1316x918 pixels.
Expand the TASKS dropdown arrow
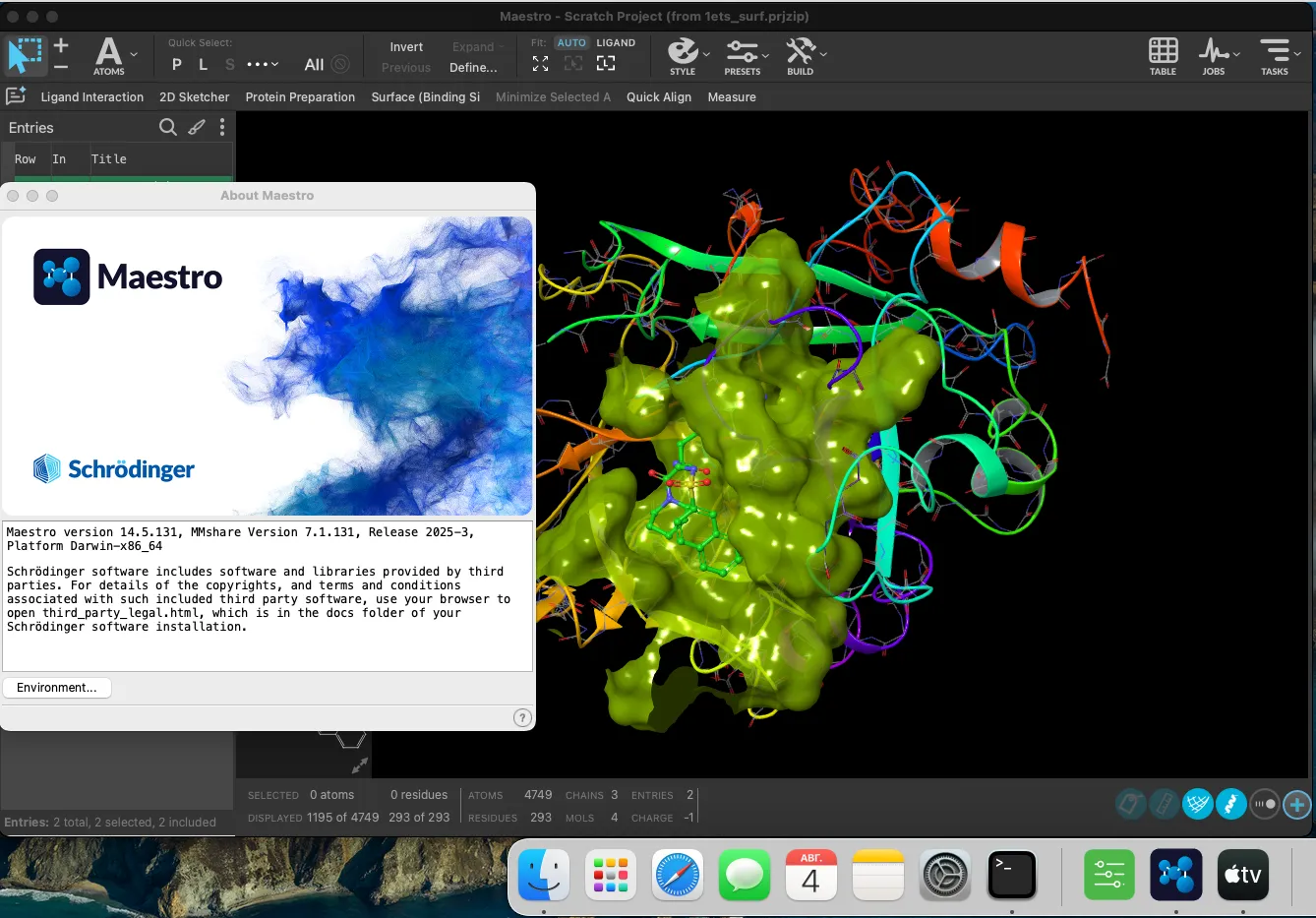(1297, 54)
